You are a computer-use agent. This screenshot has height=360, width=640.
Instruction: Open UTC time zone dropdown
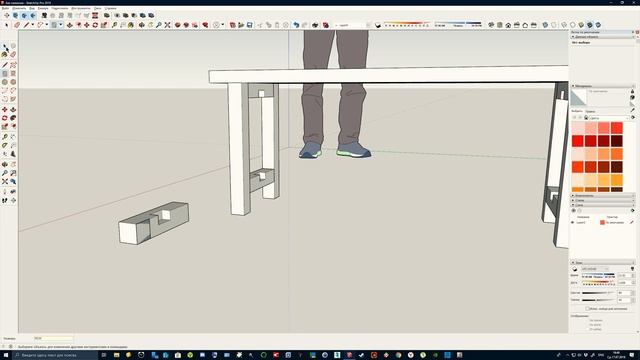(x=596, y=269)
